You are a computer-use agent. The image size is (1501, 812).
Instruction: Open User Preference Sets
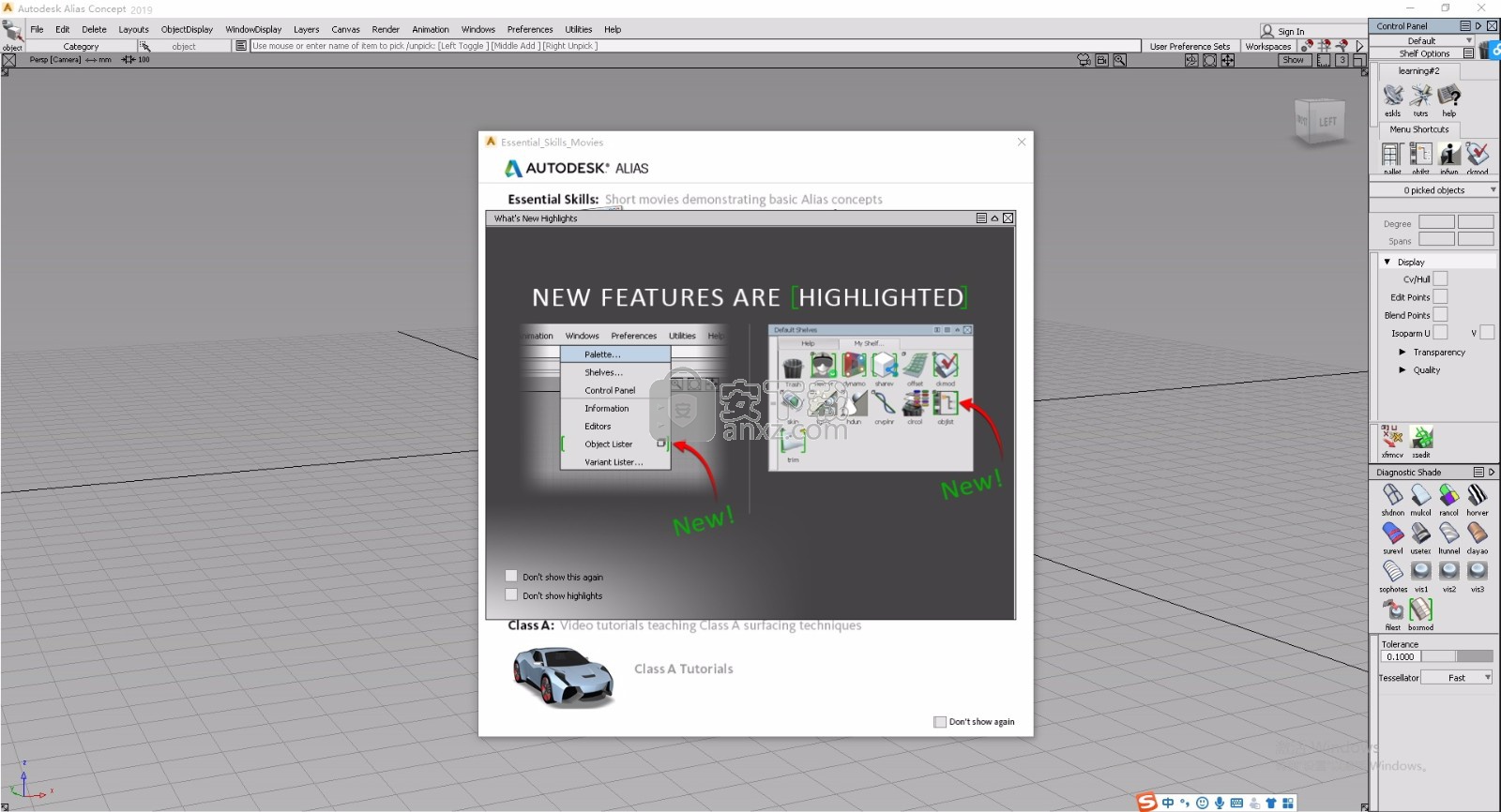pos(1190,46)
